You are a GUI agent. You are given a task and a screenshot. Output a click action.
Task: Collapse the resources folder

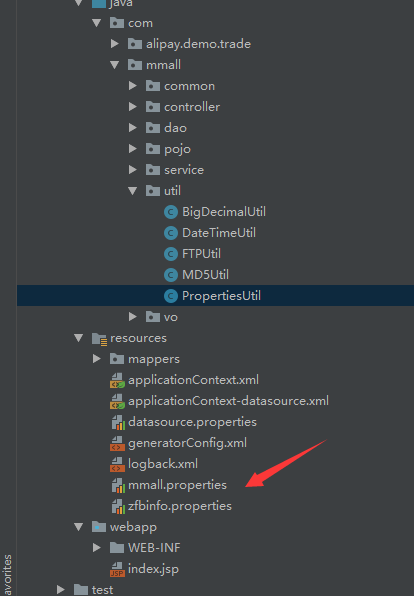pos(79,338)
